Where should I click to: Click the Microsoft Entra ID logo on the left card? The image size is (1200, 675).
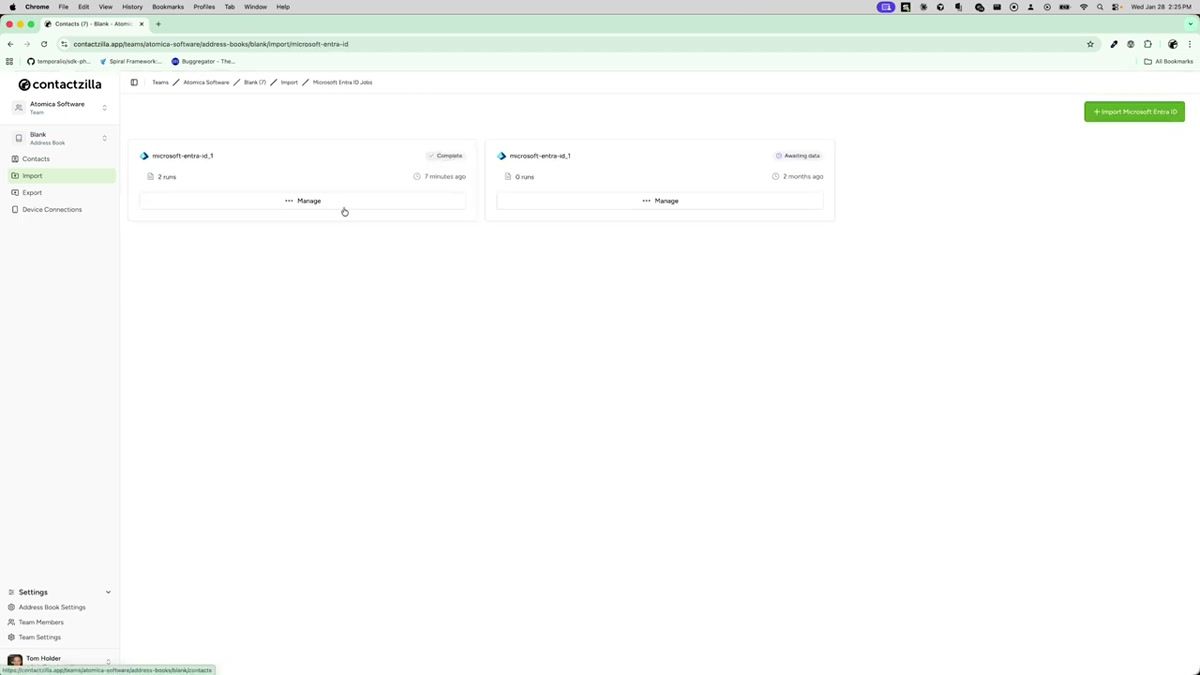(145, 155)
